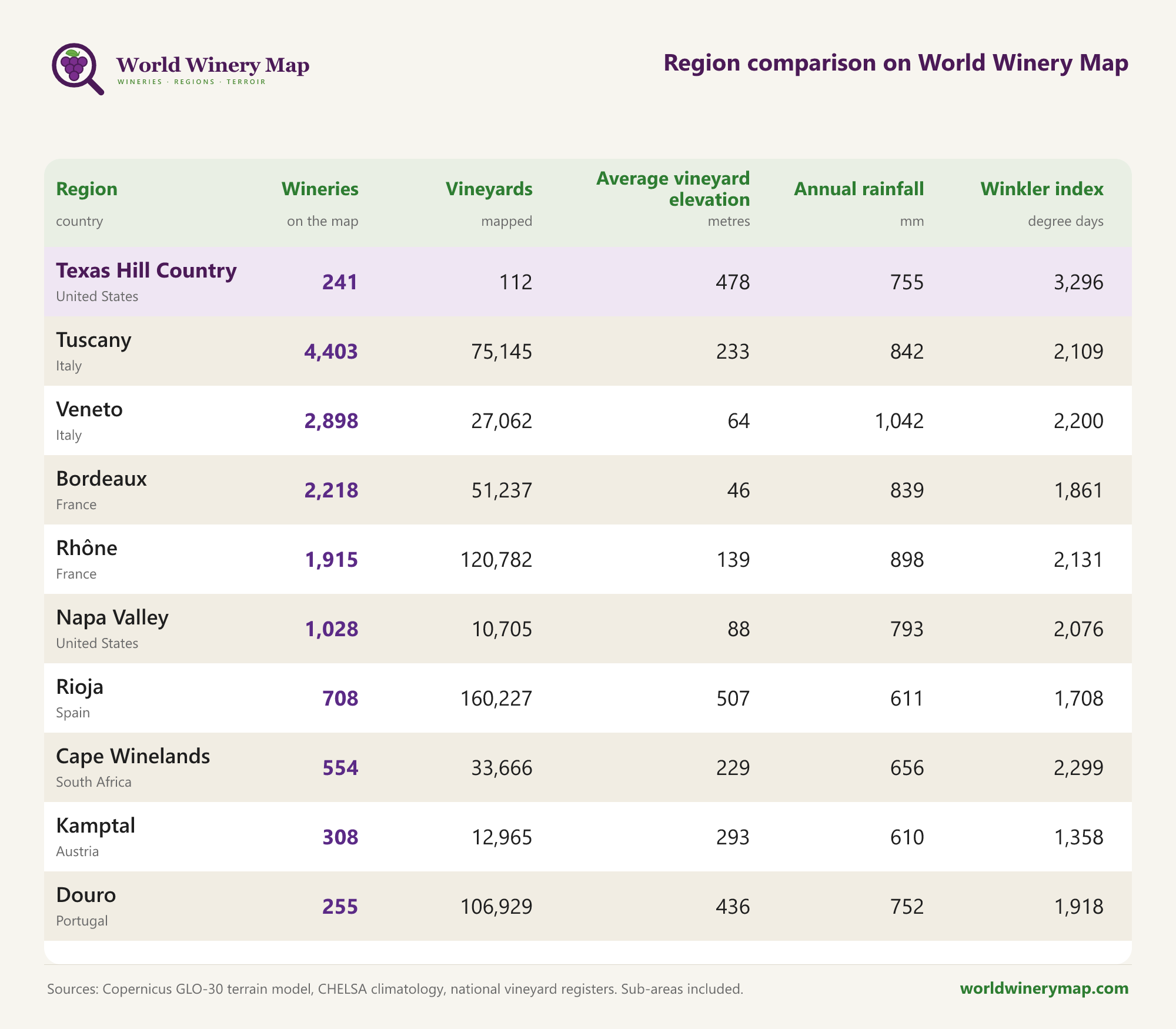Click Napa Valley vineyards value 10,705

(502, 629)
